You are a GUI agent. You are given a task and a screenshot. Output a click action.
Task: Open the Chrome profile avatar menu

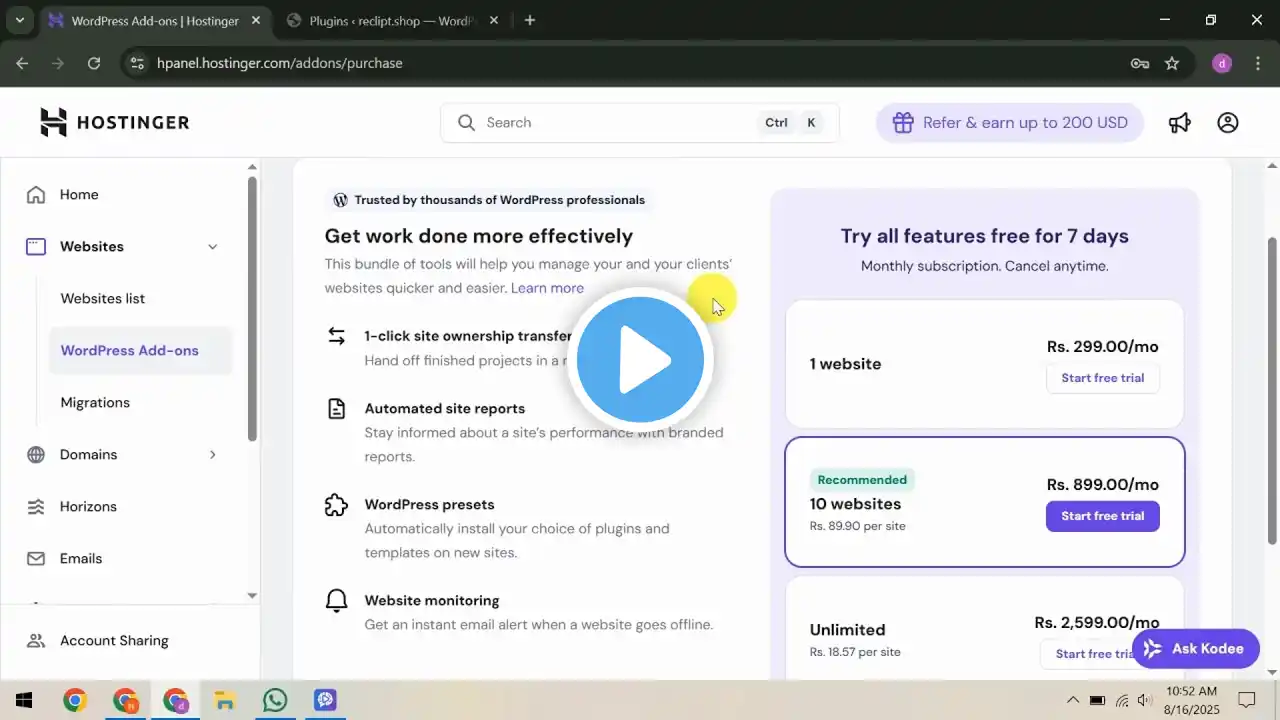click(1222, 63)
